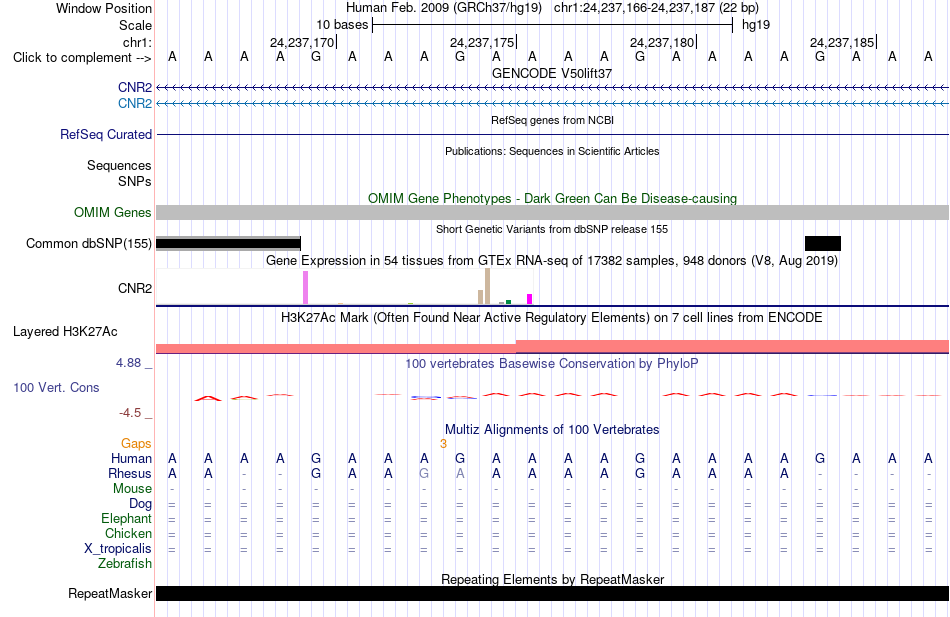Open 100 vertebrates Basewise Conservation by PhyloP title
This screenshot has height=617, width=950.
click(552, 364)
